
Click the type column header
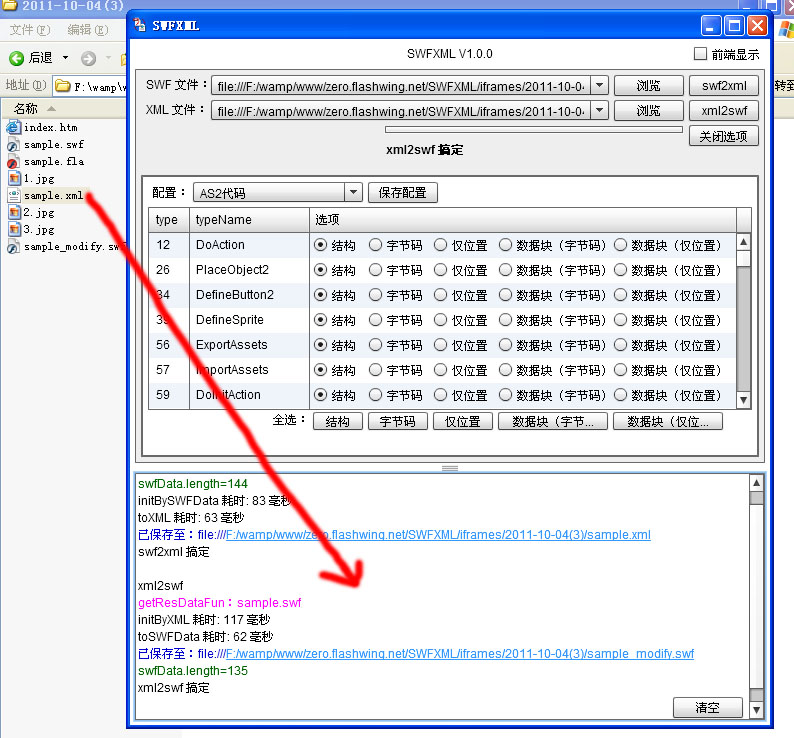[169, 220]
